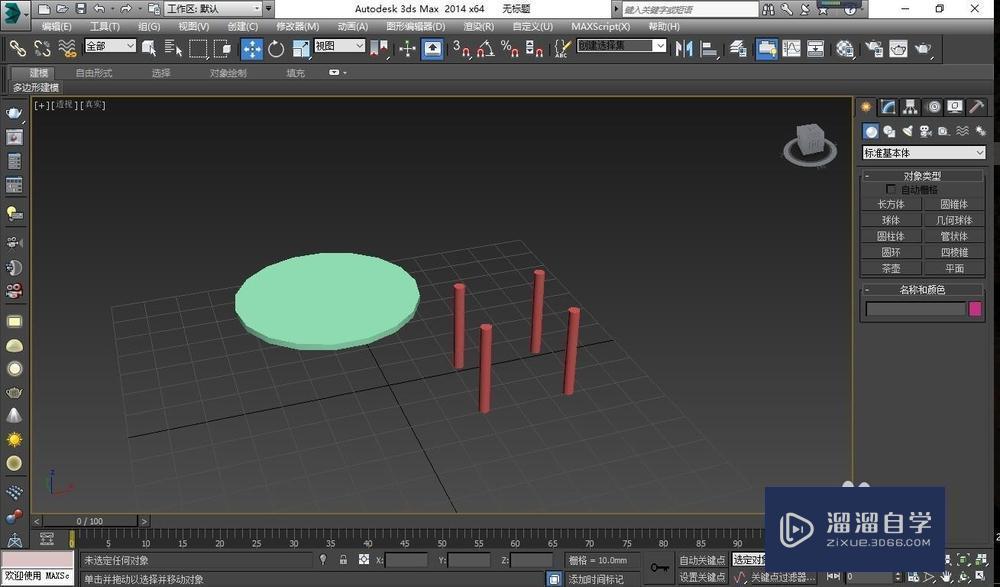
Task: Click the 茶壶 primitive button
Action: pos(892,268)
